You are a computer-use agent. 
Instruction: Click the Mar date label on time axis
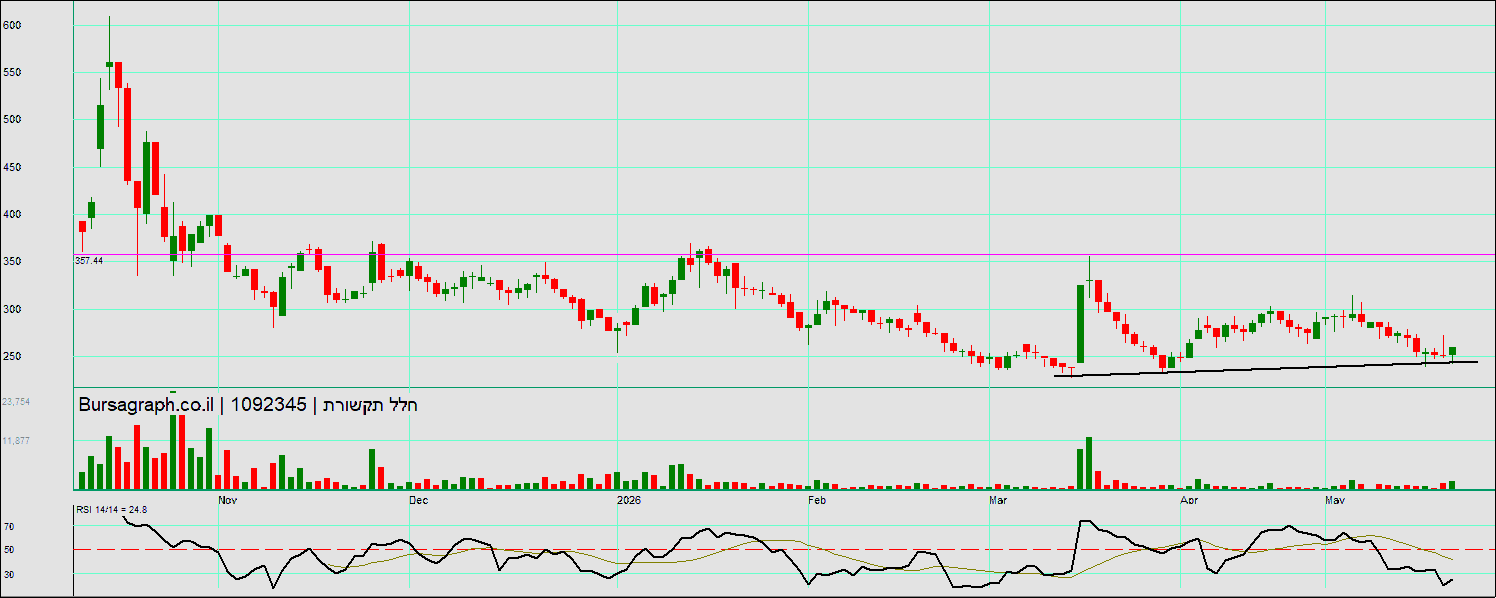998,498
